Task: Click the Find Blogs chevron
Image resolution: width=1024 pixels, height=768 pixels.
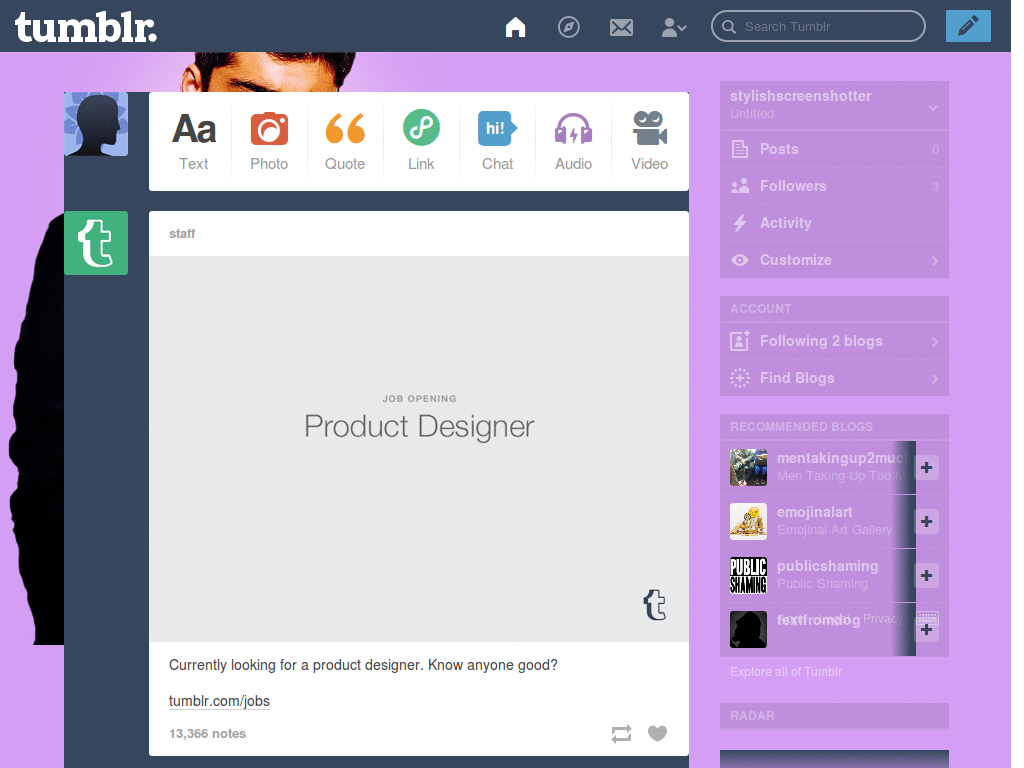Action: [x=935, y=378]
